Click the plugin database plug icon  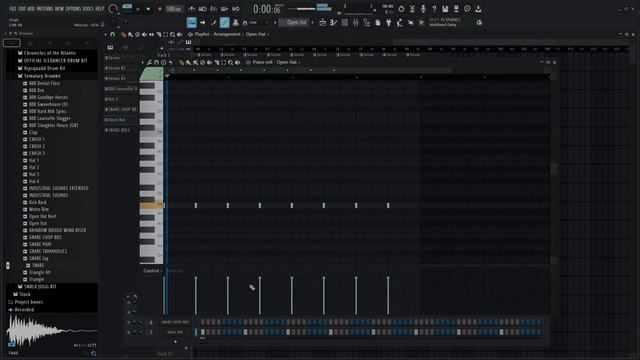pos(388,23)
